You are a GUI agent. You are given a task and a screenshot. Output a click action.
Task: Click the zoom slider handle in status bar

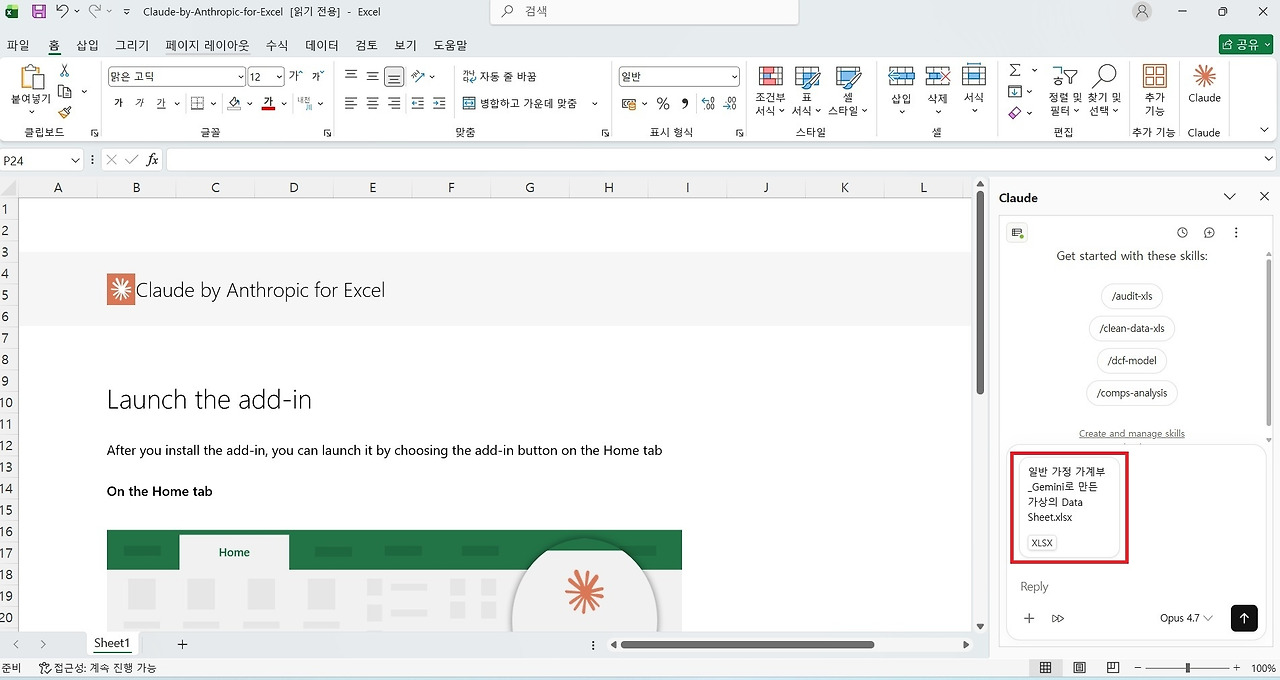[x=1187, y=668]
